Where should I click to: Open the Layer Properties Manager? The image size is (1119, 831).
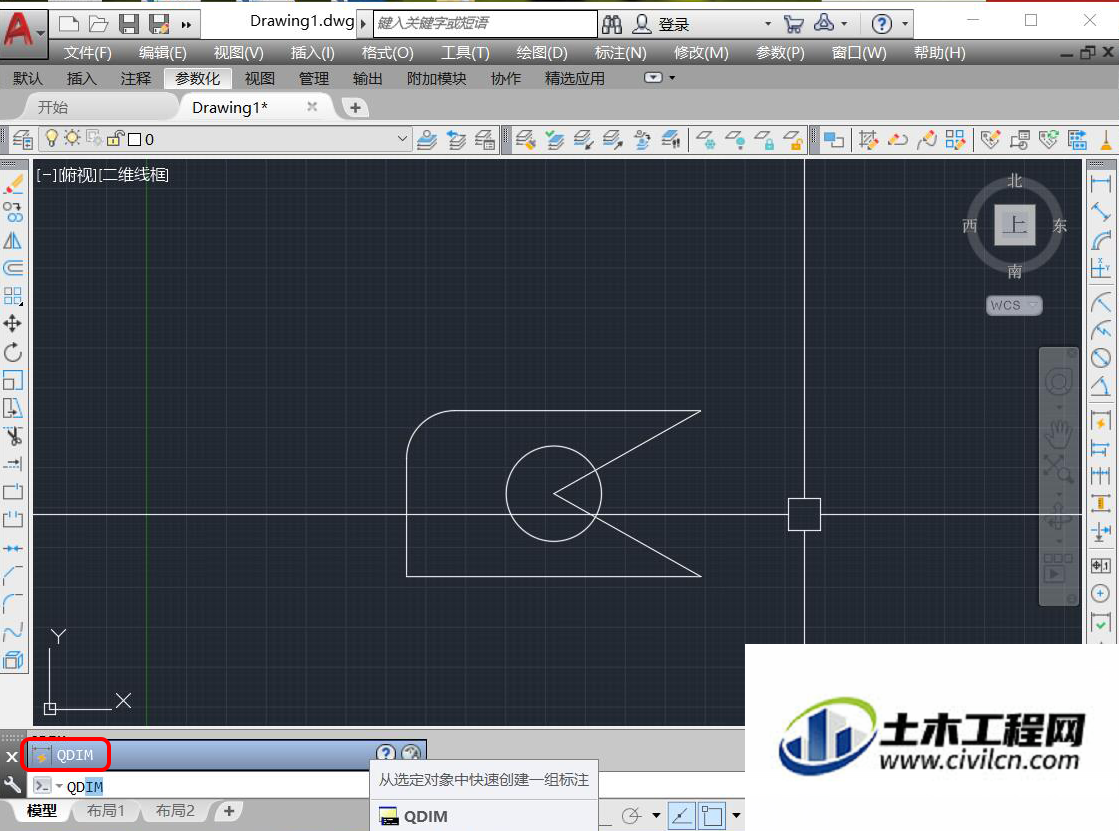pos(23,139)
